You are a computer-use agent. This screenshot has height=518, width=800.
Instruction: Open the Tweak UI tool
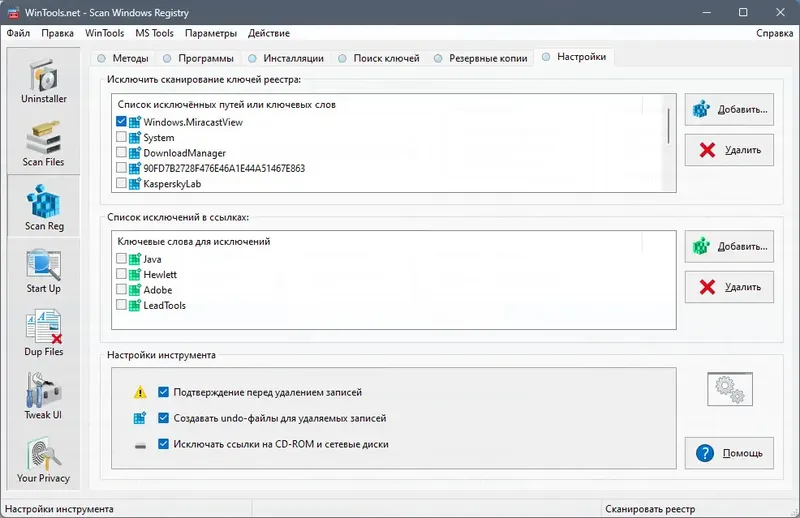click(43, 397)
